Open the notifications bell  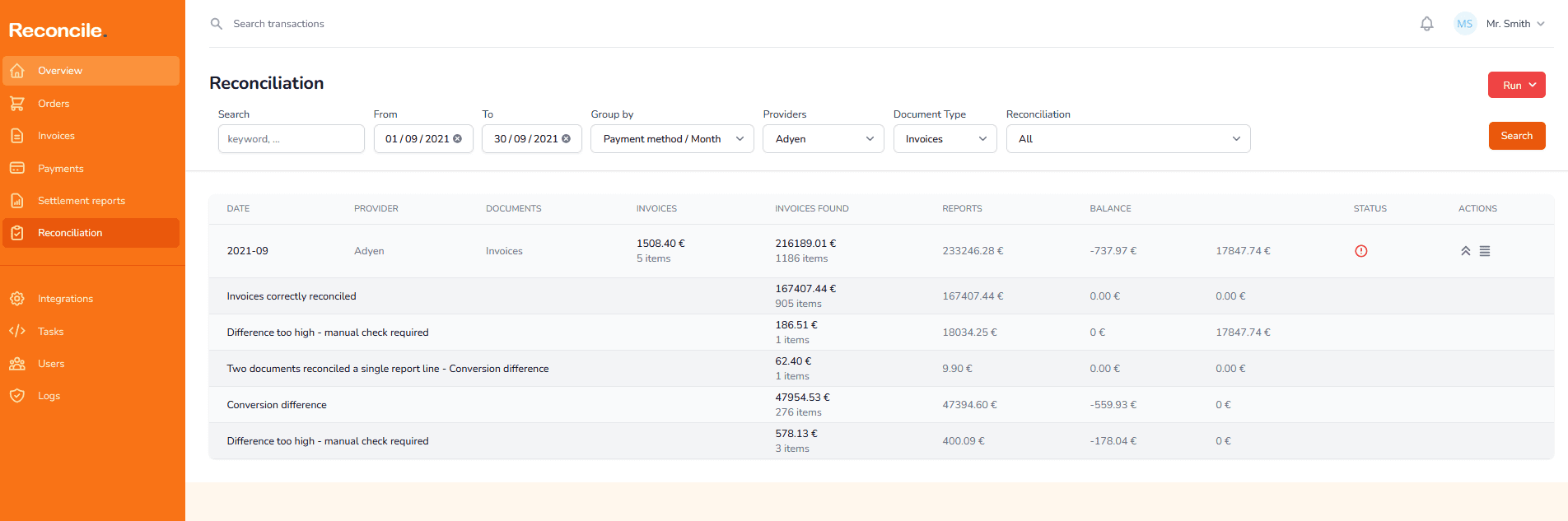click(x=1427, y=24)
